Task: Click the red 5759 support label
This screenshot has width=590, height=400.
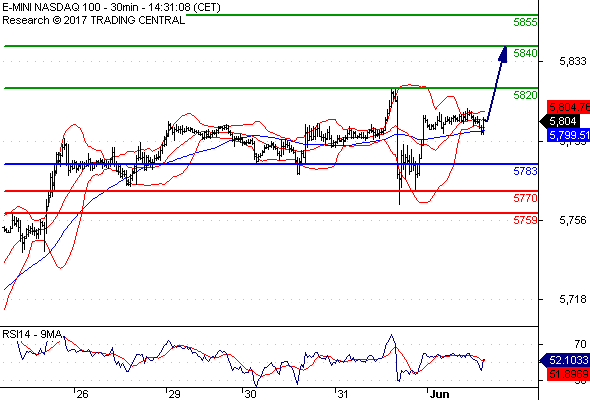Action: pyautogui.click(x=525, y=220)
